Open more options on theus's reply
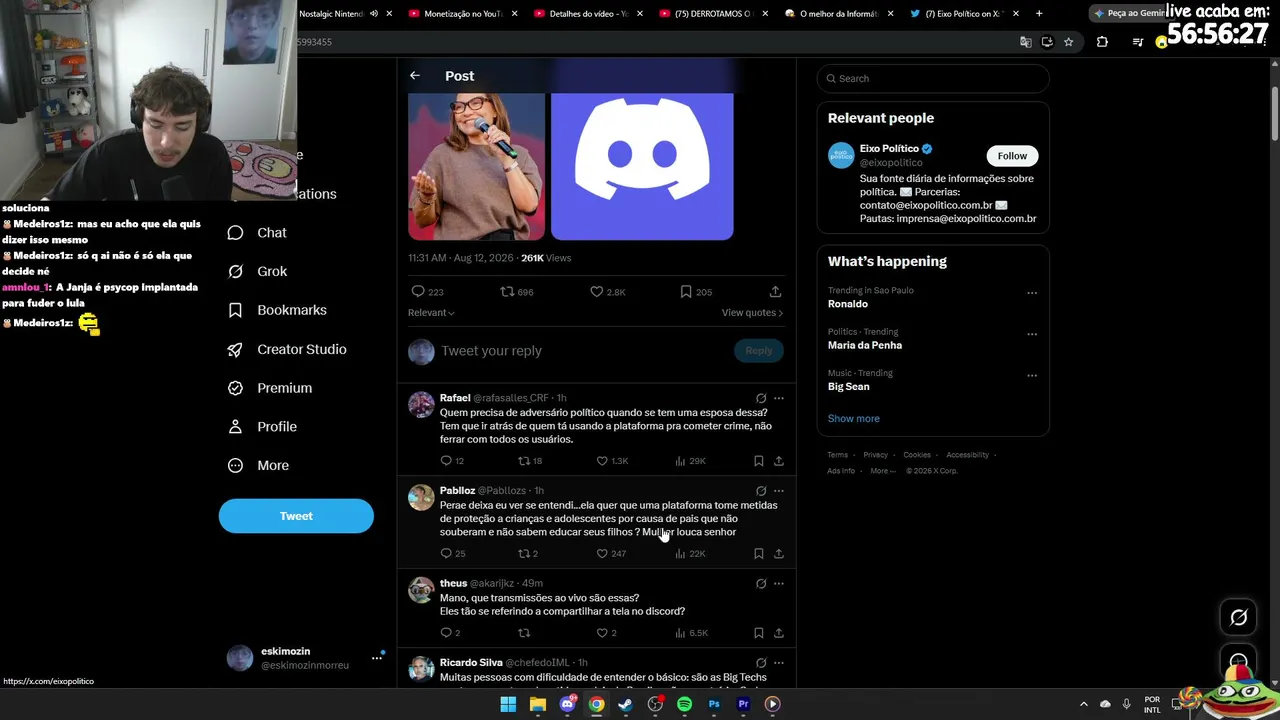 point(779,584)
